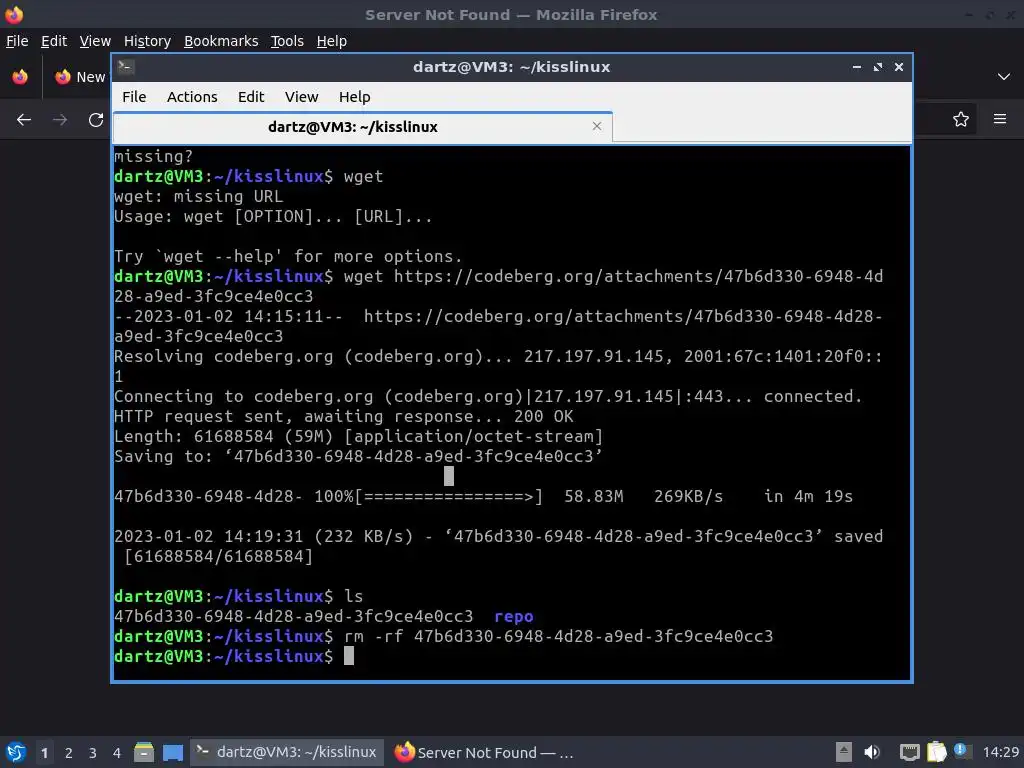The height and width of the screenshot is (768, 1024).
Task: Click the 'missing?' text at the top of the terminal
Action: tap(153, 156)
